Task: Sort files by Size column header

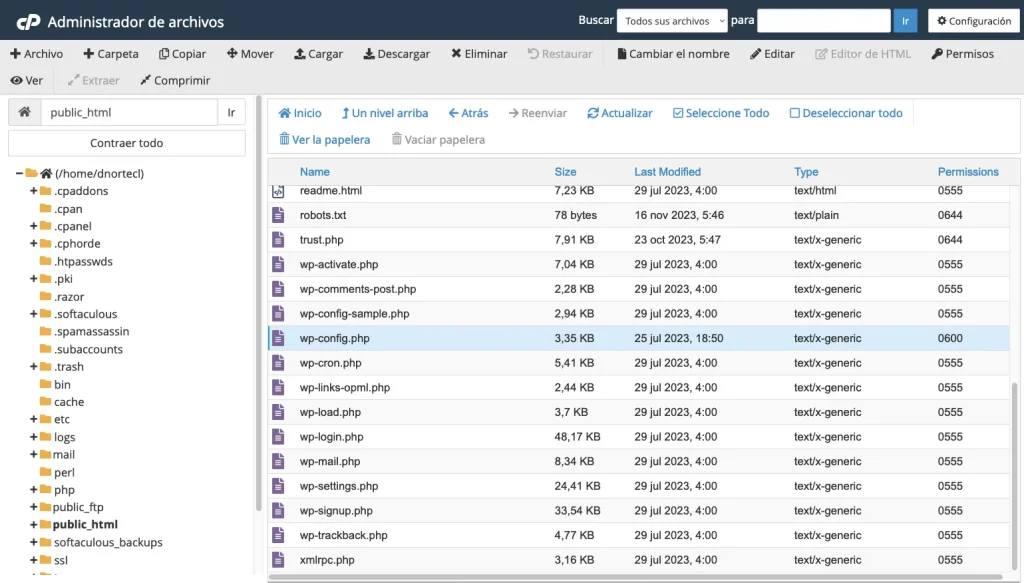Action: [566, 172]
